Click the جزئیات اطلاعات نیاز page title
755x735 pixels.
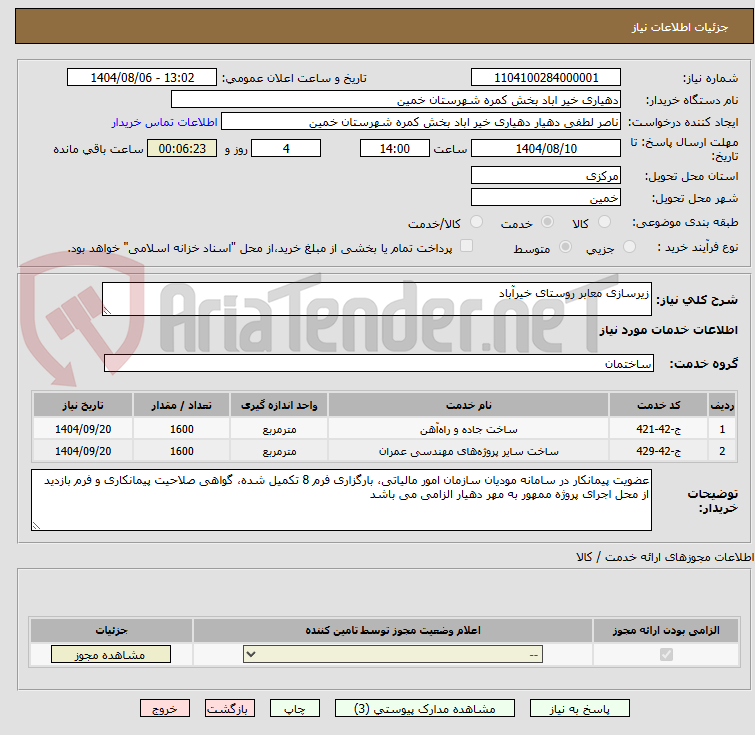point(679,27)
